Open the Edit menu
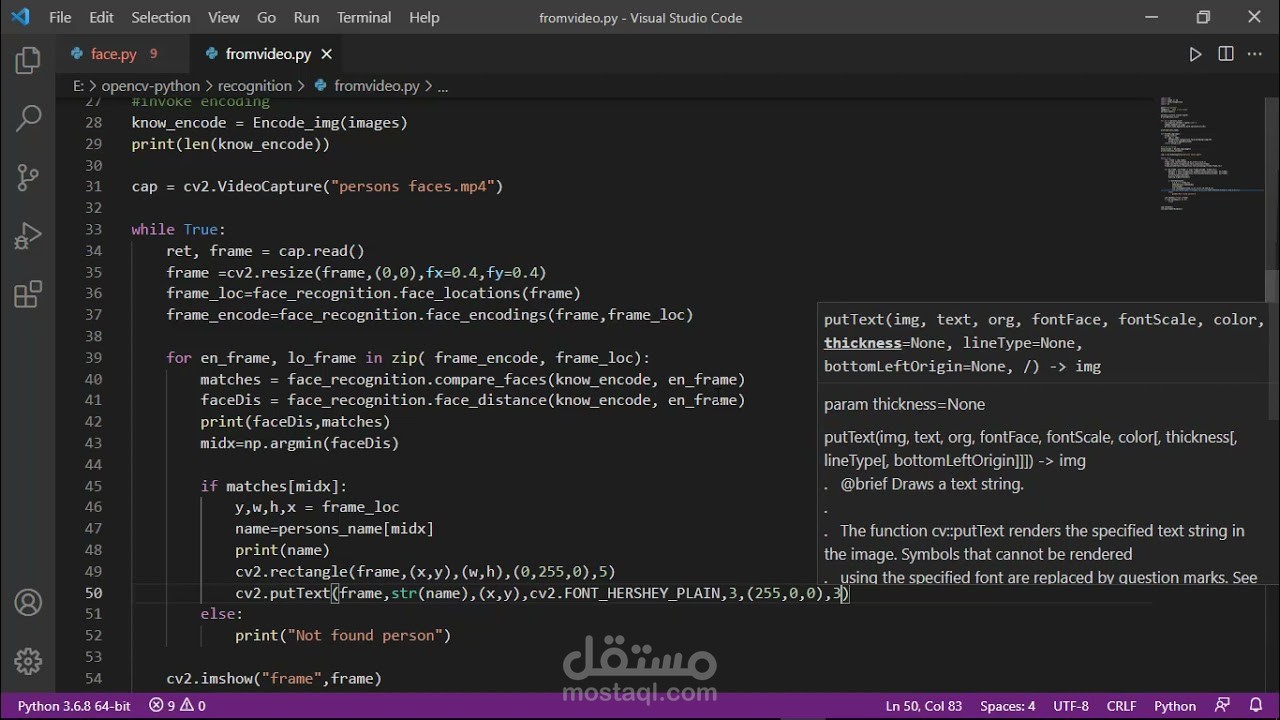Image resolution: width=1280 pixels, height=720 pixels. (101, 17)
